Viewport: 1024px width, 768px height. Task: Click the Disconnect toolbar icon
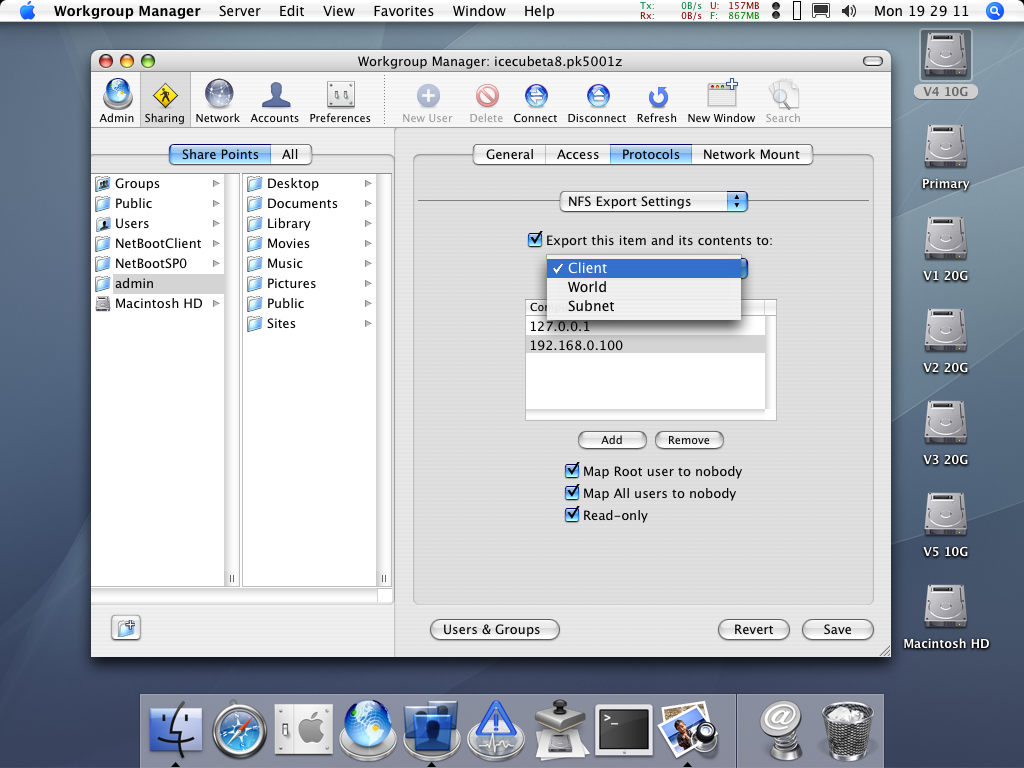(597, 103)
